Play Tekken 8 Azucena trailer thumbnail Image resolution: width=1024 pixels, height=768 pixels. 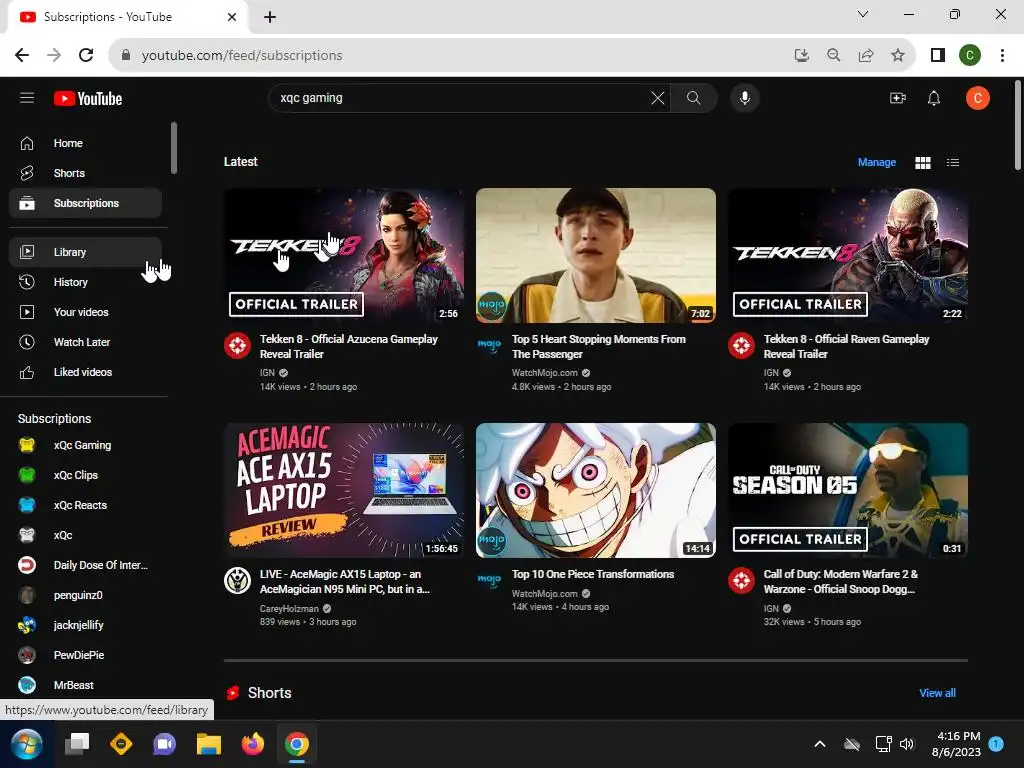point(344,255)
